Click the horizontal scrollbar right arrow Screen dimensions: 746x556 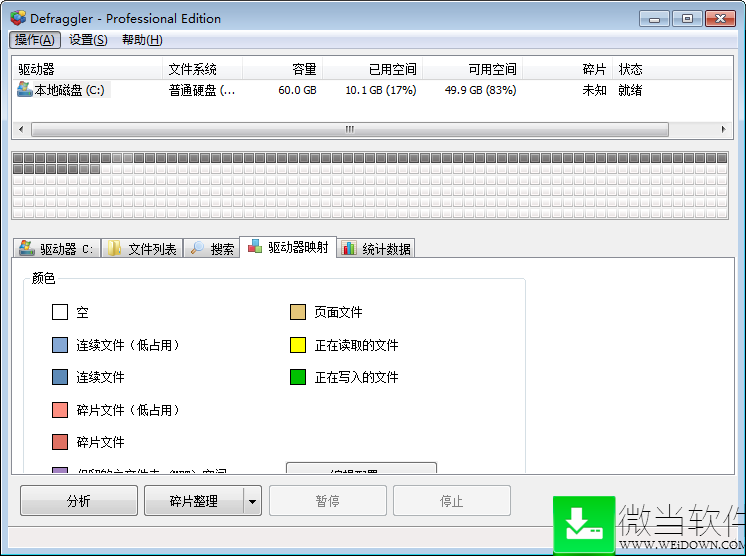click(x=724, y=129)
